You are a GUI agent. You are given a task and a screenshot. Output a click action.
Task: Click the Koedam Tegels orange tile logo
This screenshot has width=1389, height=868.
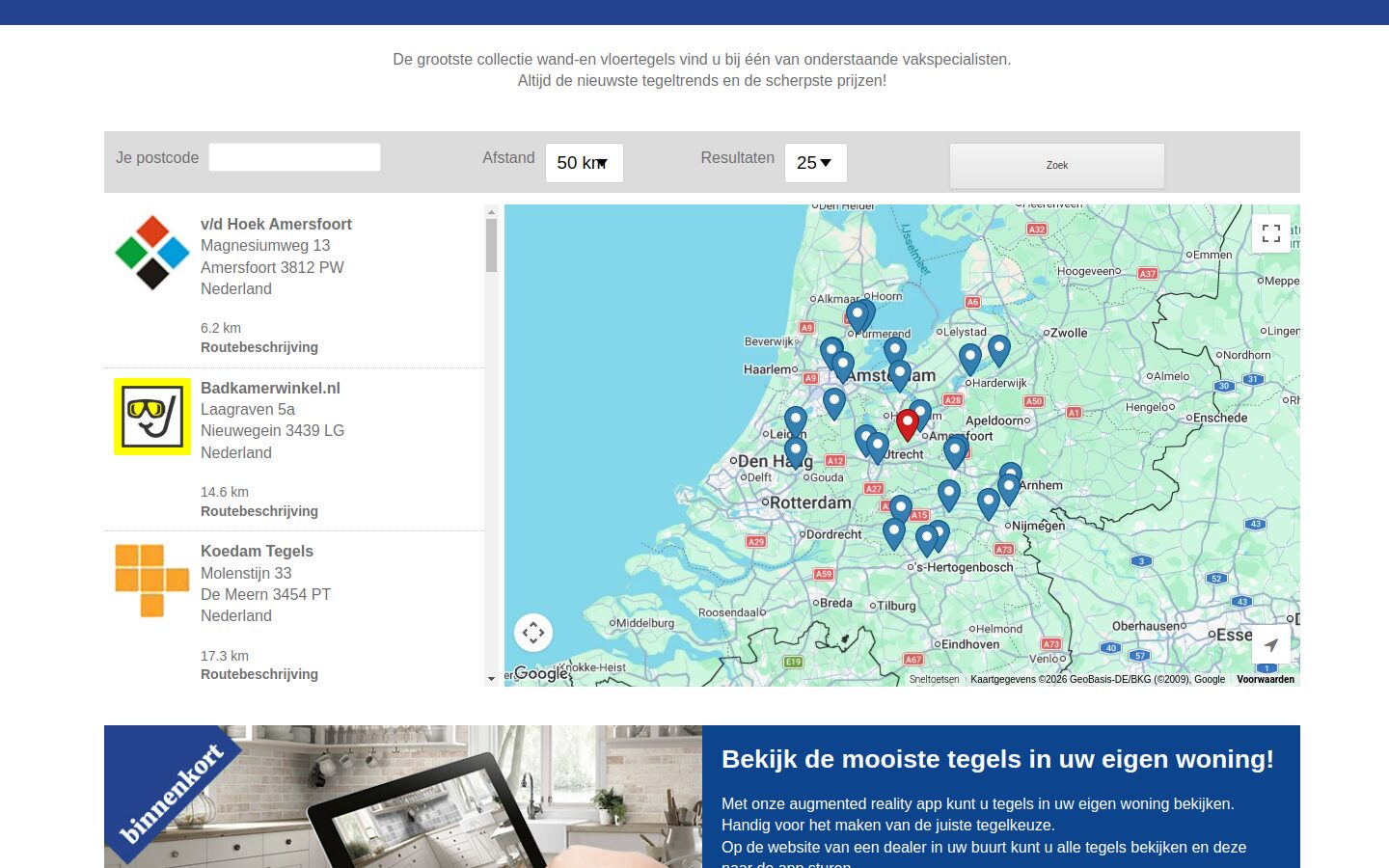(x=152, y=580)
